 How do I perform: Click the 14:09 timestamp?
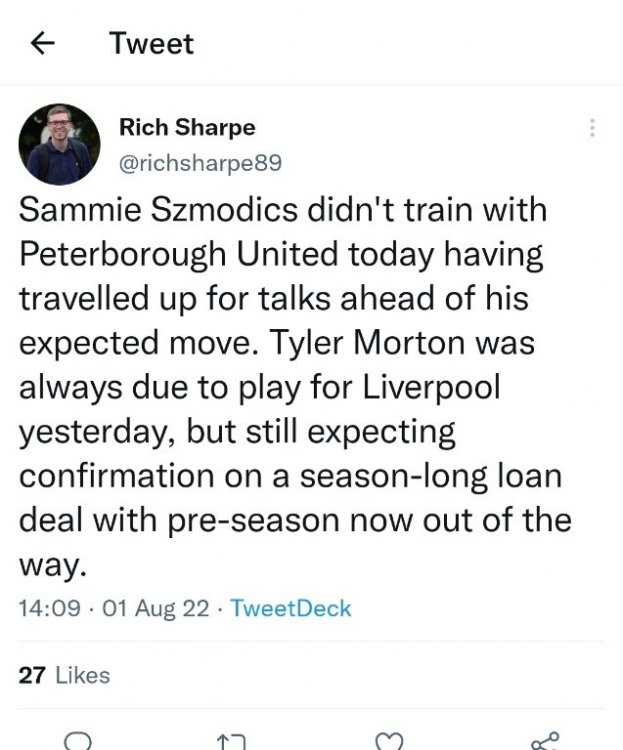click(50, 608)
